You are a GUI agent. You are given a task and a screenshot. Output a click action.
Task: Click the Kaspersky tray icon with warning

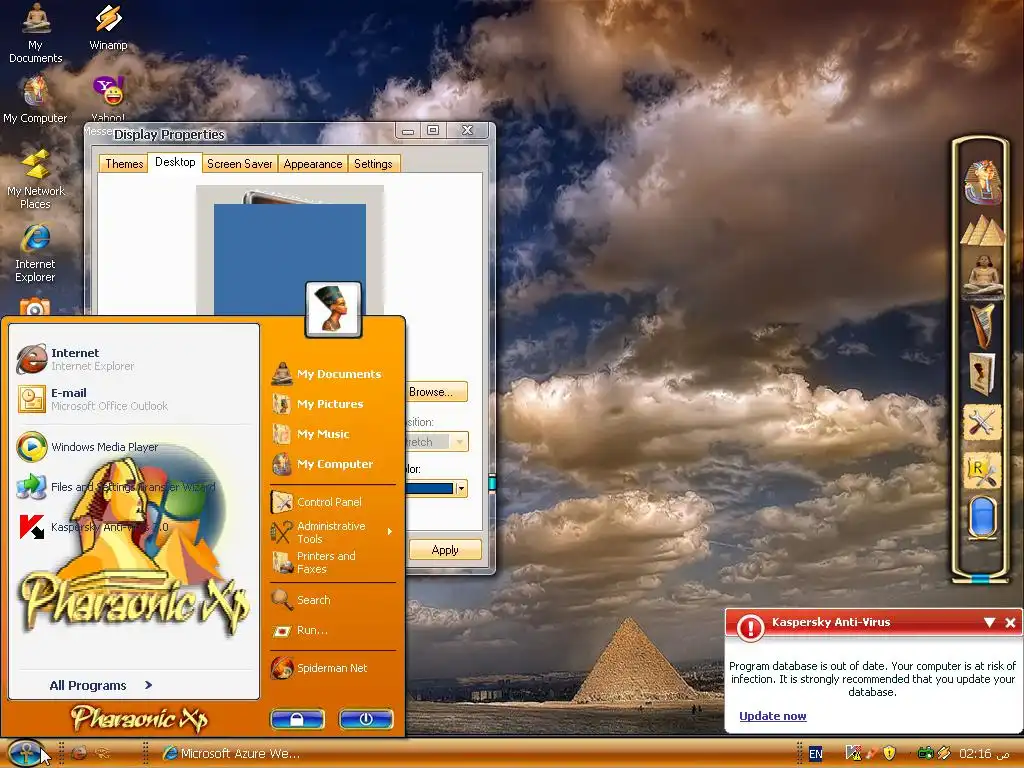[x=853, y=753]
